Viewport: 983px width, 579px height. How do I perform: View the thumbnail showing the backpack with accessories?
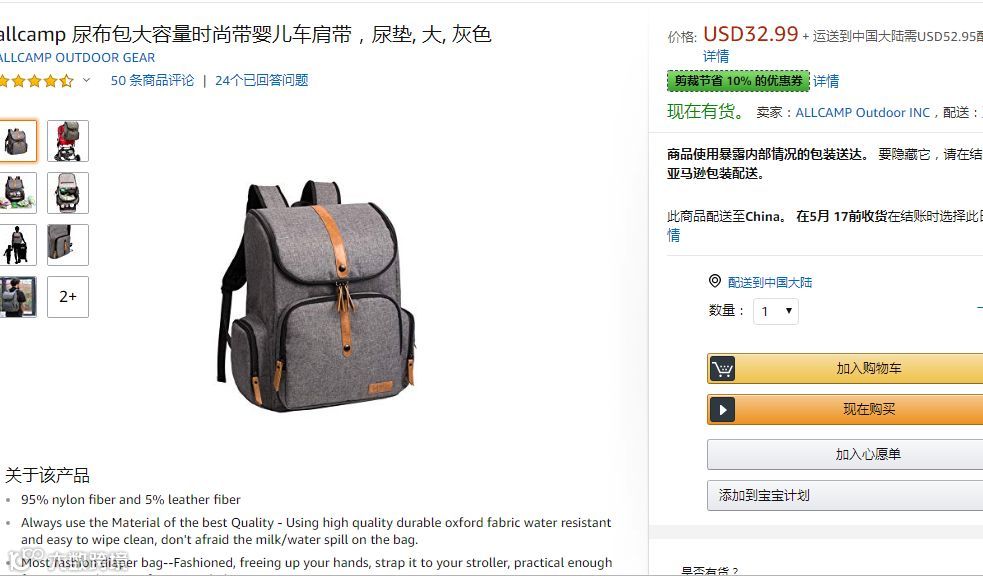[18, 193]
